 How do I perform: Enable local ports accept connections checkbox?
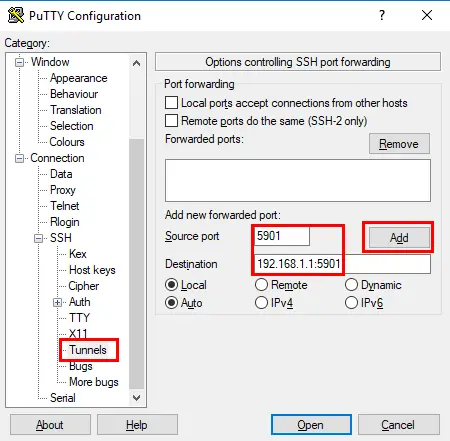pyautogui.click(x=171, y=103)
